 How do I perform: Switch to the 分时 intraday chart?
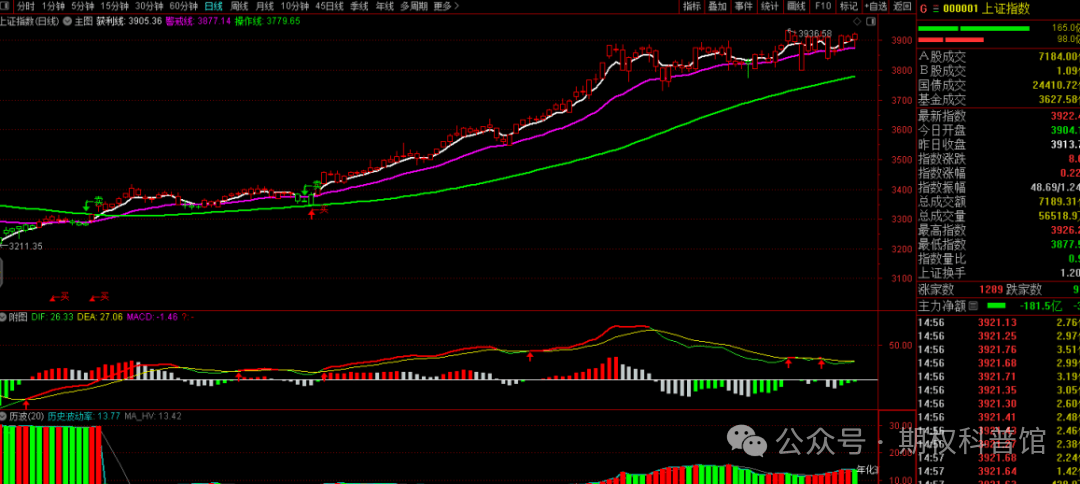26,6
